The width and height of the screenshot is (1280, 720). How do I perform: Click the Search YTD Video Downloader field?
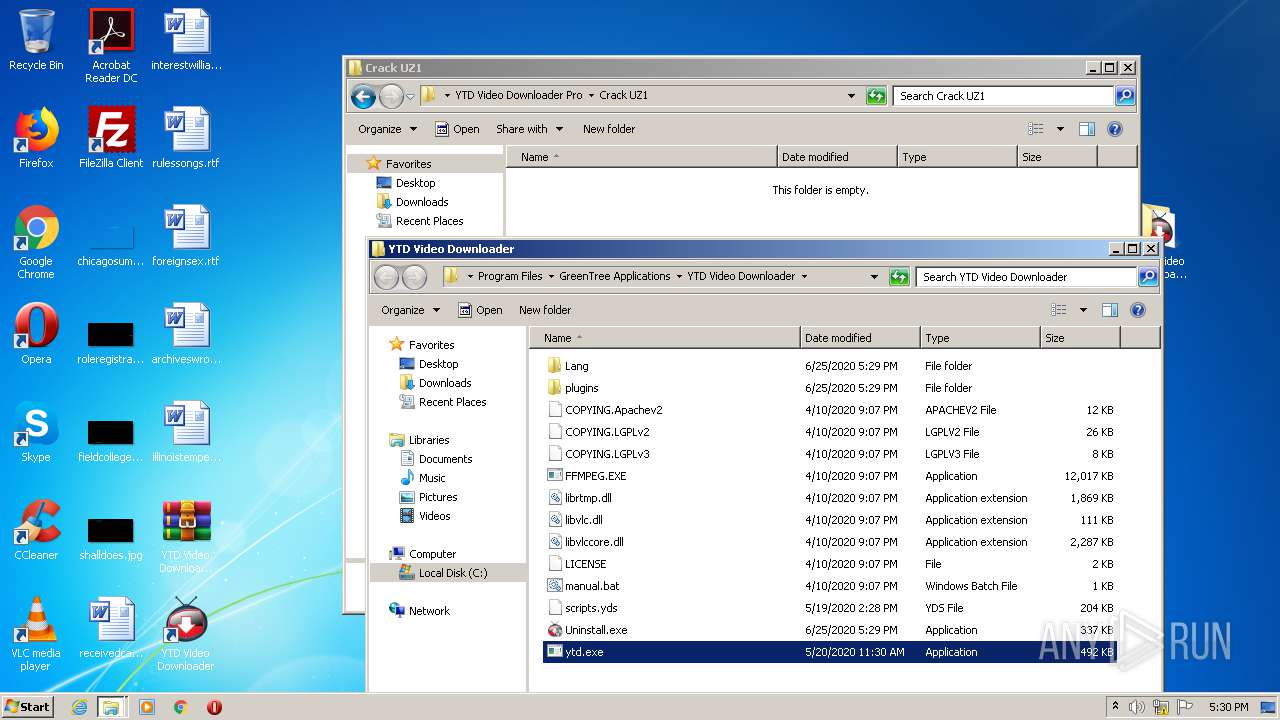1026,277
